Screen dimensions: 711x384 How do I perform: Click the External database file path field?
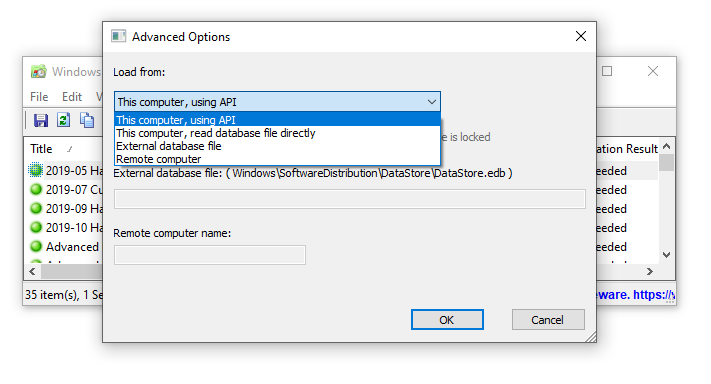[x=350, y=199]
